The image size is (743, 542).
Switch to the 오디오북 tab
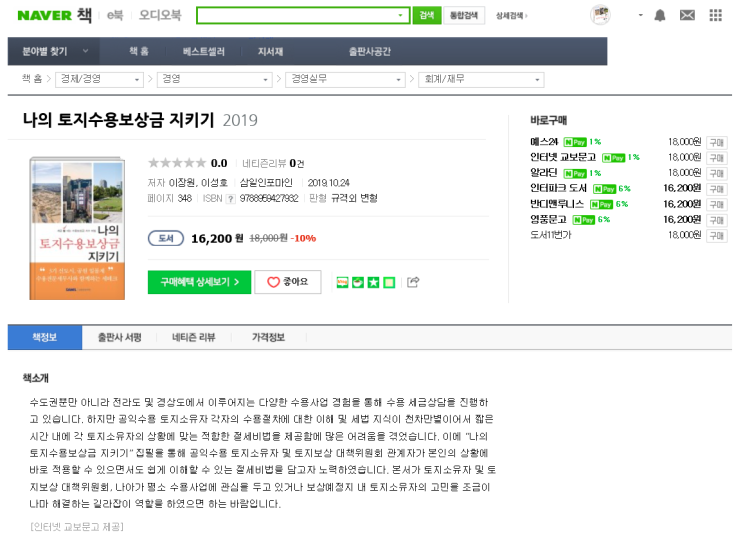pyautogui.click(x=160, y=15)
